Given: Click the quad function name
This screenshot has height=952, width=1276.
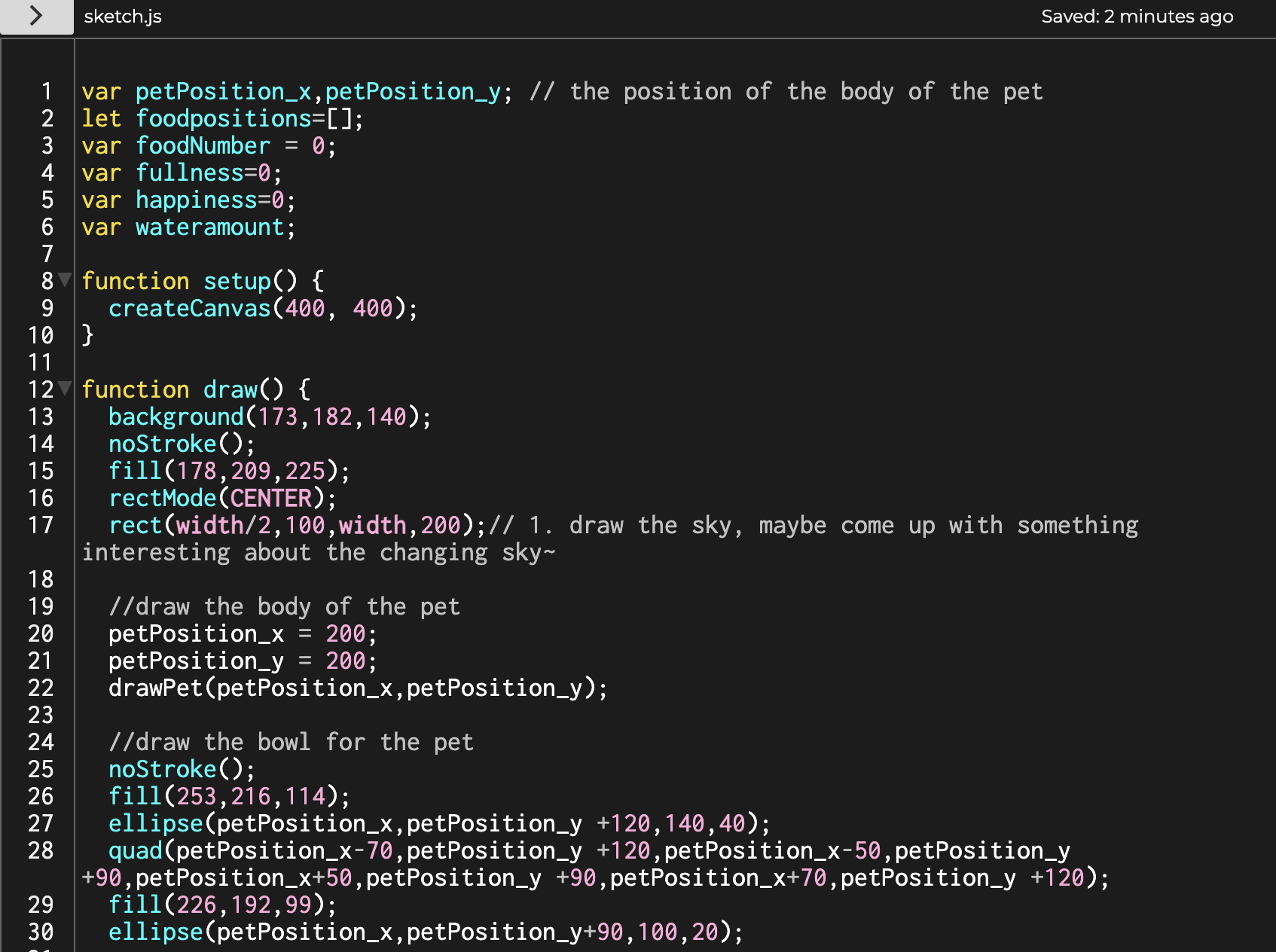Looking at the screenshot, I should (136, 851).
